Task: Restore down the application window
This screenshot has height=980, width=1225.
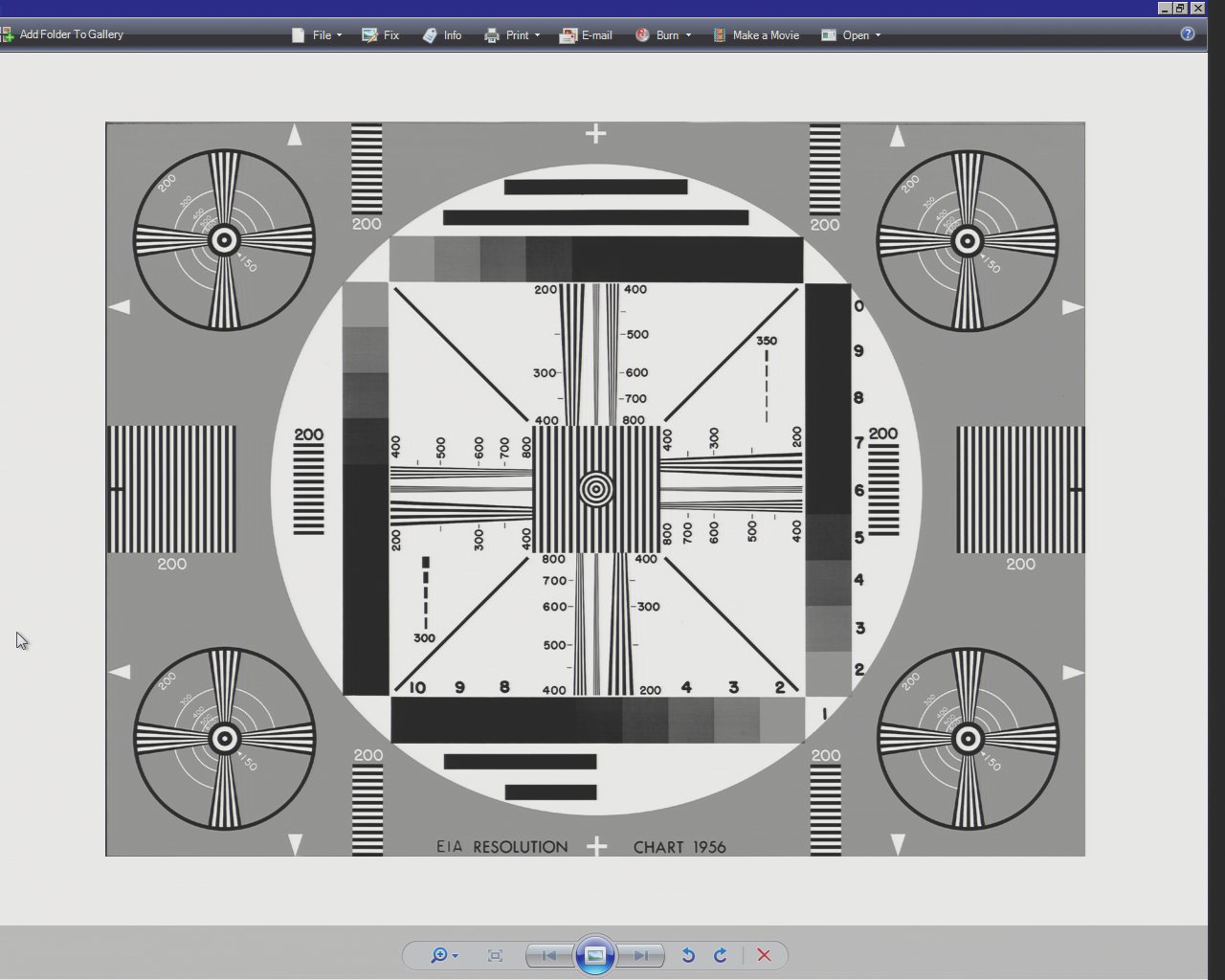Action: click(x=1181, y=8)
